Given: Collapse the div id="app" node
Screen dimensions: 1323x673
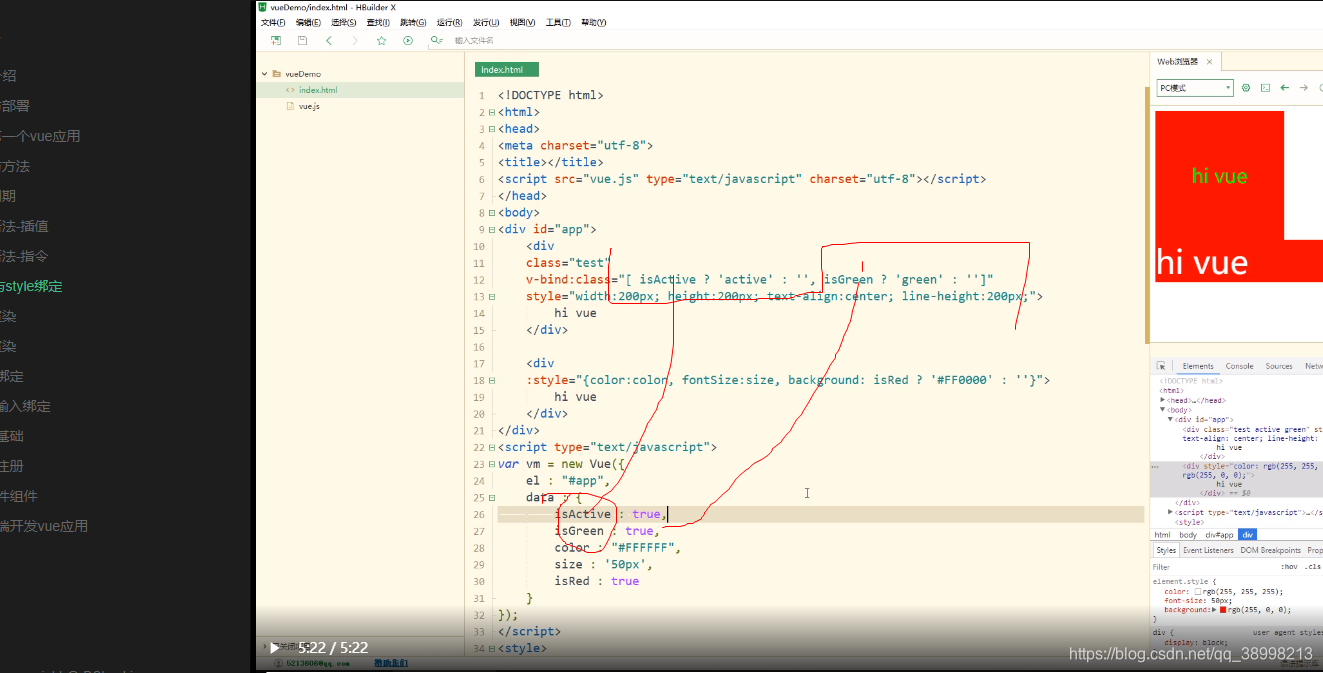Looking at the screenshot, I should click(1171, 419).
